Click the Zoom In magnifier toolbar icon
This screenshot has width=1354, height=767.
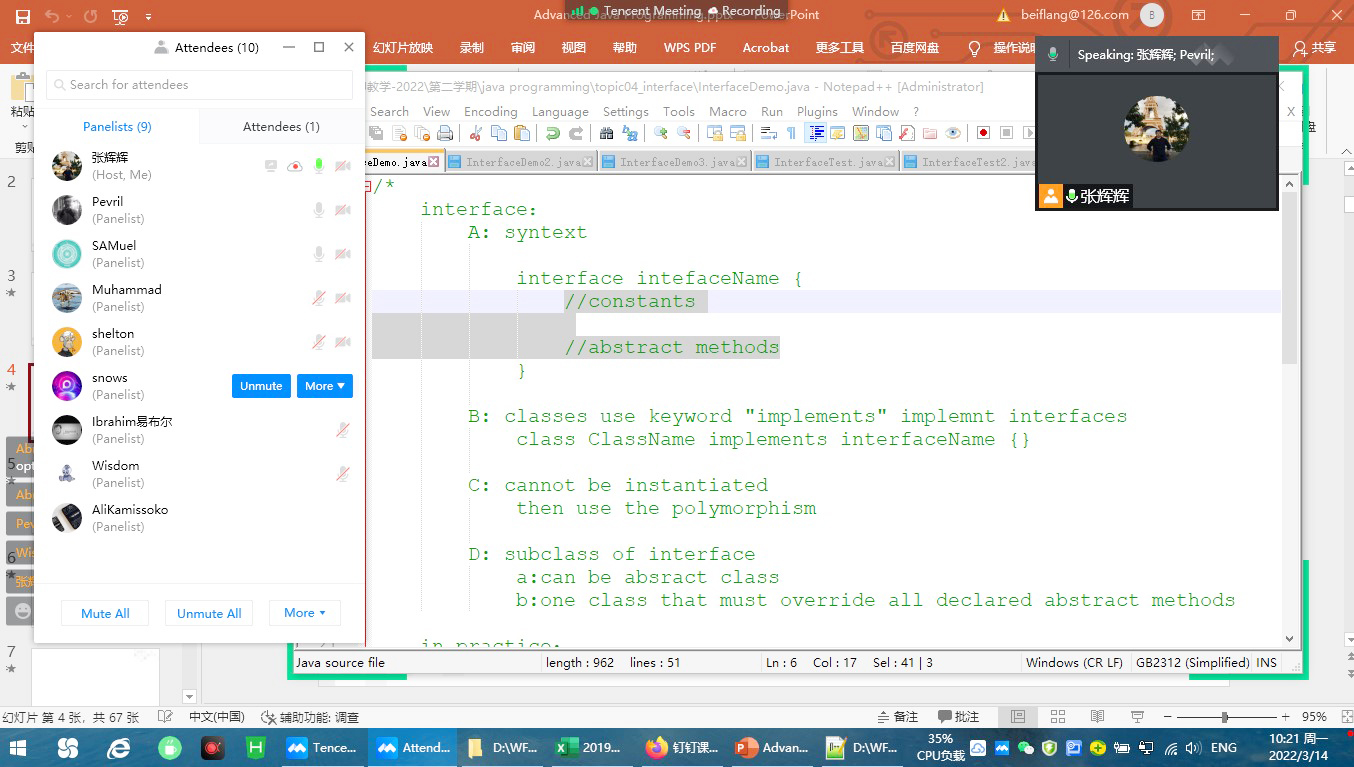[x=661, y=133]
